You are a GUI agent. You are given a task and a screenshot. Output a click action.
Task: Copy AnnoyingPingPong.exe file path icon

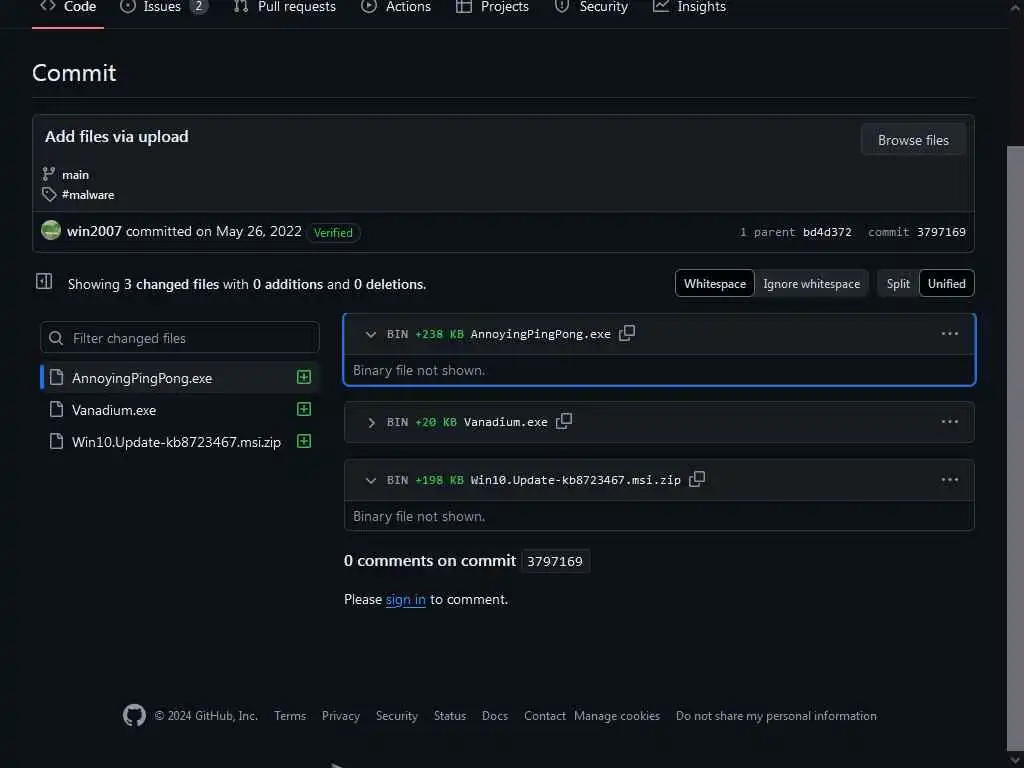tap(627, 333)
